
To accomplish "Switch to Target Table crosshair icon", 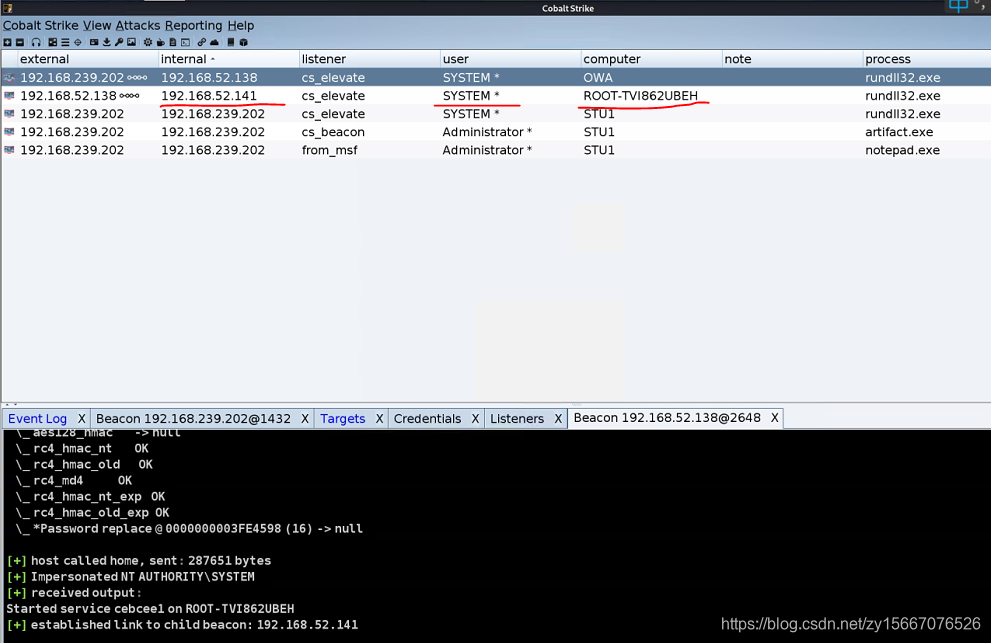I will (78, 42).
